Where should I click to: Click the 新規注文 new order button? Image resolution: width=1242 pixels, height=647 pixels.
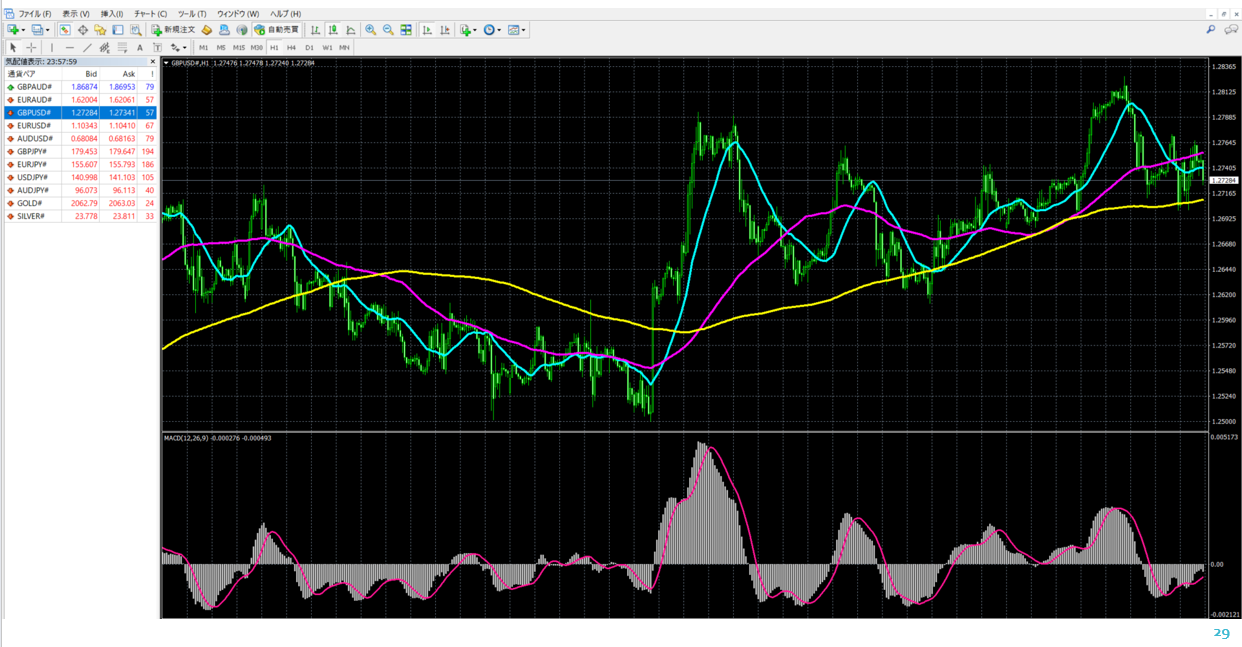[x=174, y=30]
